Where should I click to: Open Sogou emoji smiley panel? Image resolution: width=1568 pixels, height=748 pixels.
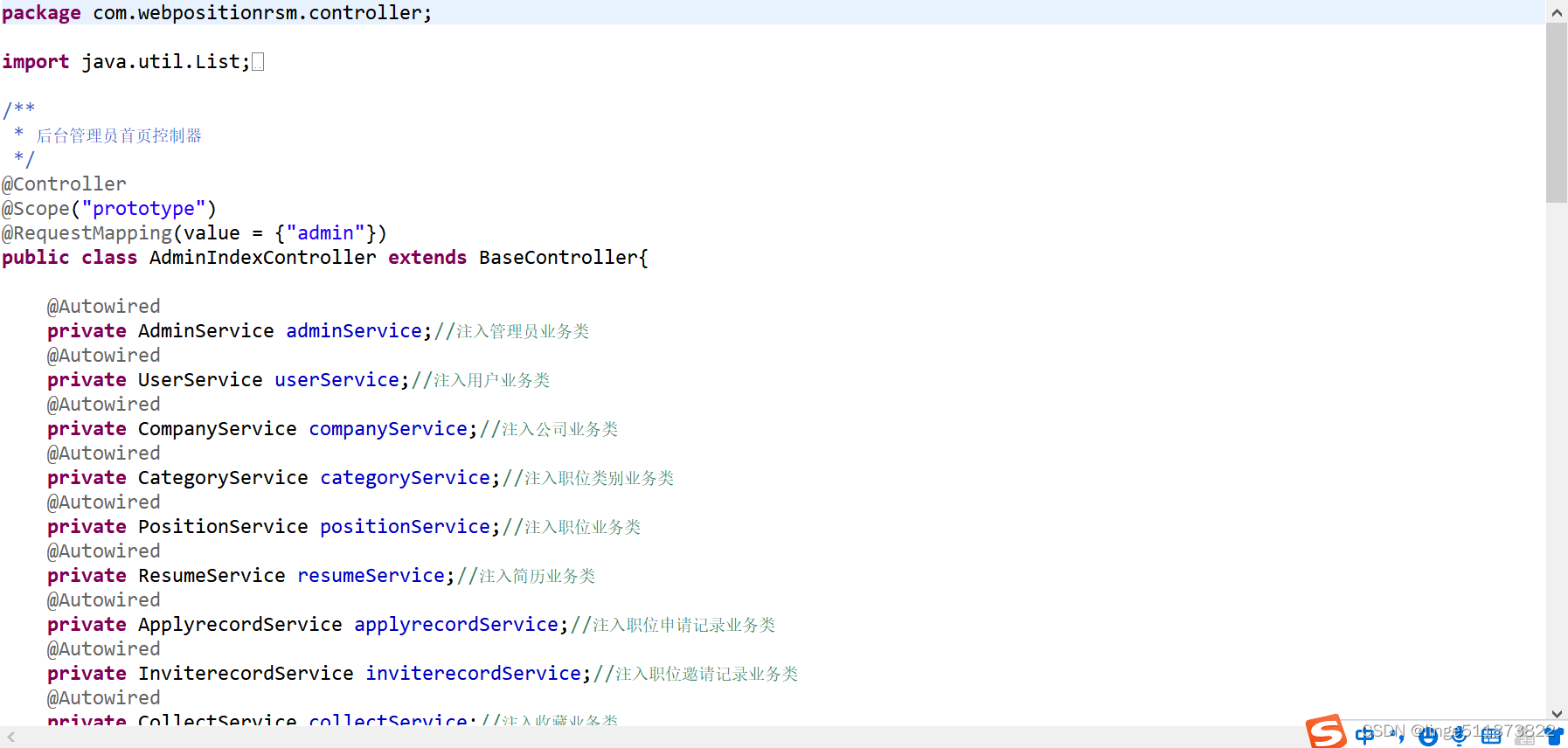coord(1428,738)
